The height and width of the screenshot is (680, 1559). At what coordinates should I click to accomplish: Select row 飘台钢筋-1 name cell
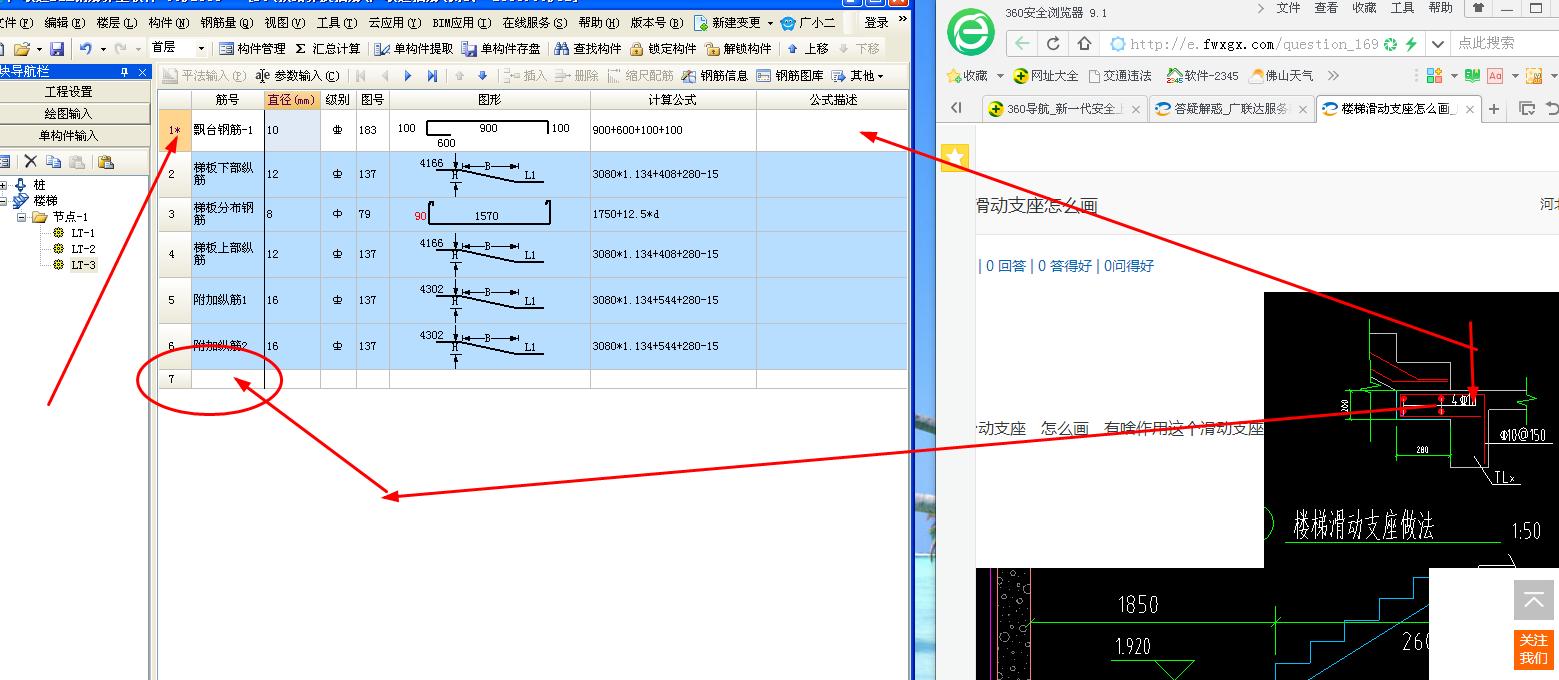pyautogui.click(x=228, y=131)
